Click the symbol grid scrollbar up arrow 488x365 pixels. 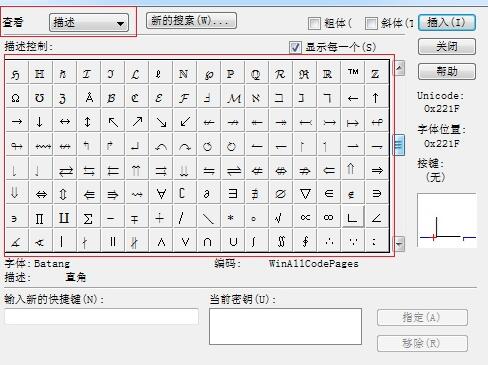click(399, 68)
